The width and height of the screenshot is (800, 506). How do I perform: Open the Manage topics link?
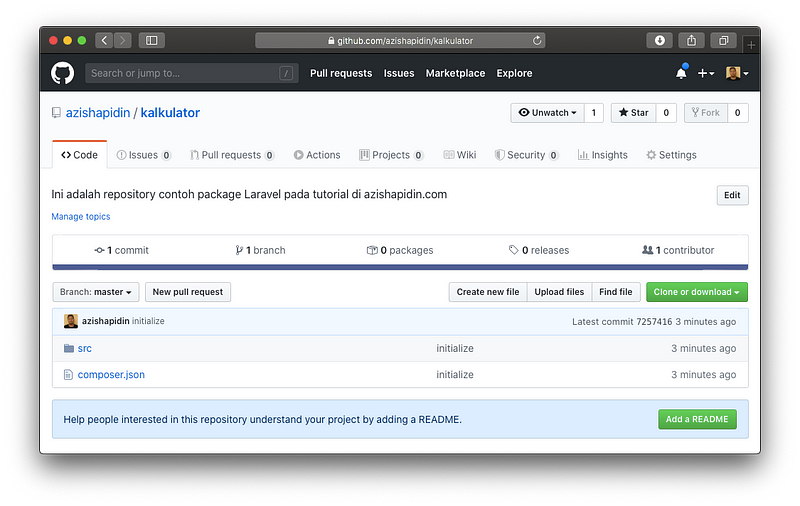point(81,216)
